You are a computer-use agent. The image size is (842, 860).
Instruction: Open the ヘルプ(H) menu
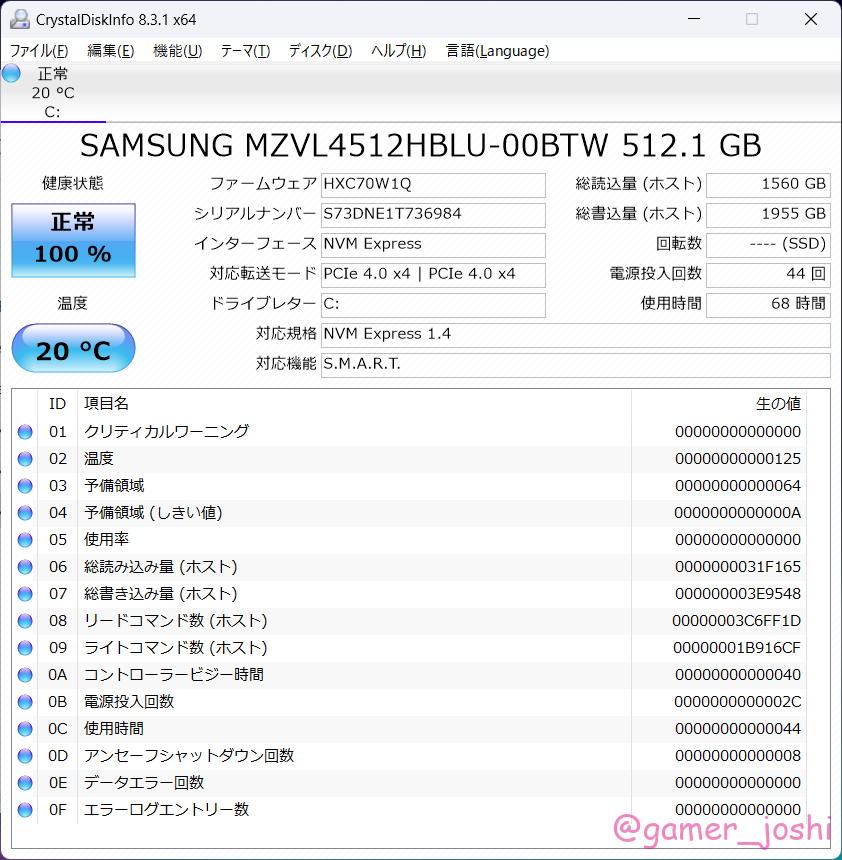pyautogui.click(x=398, y=51)
